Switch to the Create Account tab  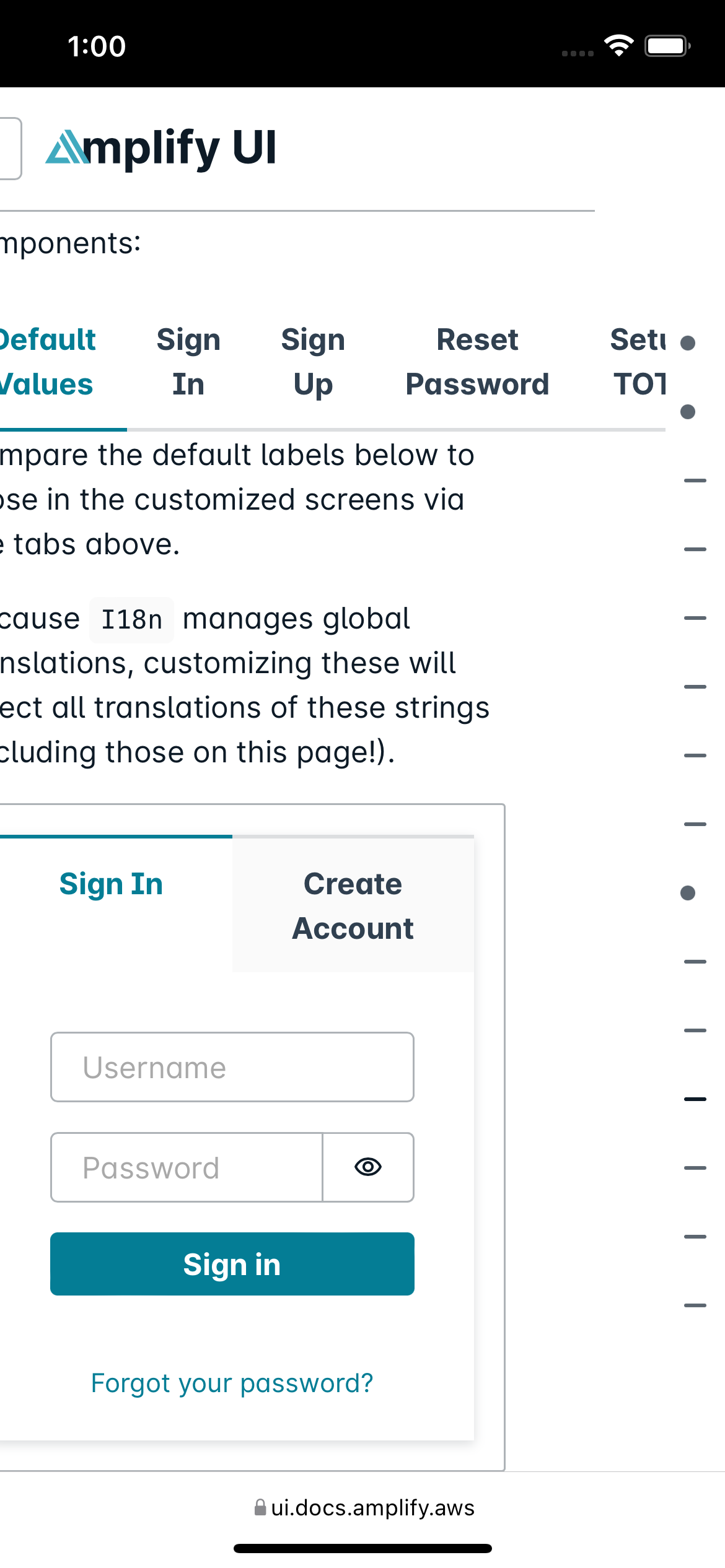353,905
